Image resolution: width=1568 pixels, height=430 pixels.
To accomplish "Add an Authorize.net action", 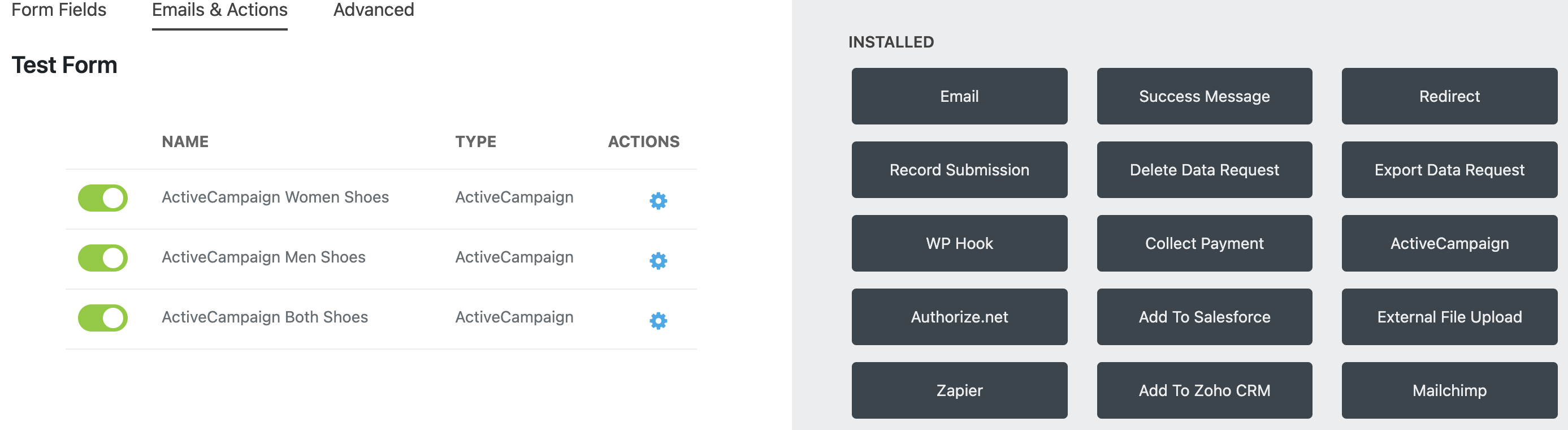I will 959,317.
